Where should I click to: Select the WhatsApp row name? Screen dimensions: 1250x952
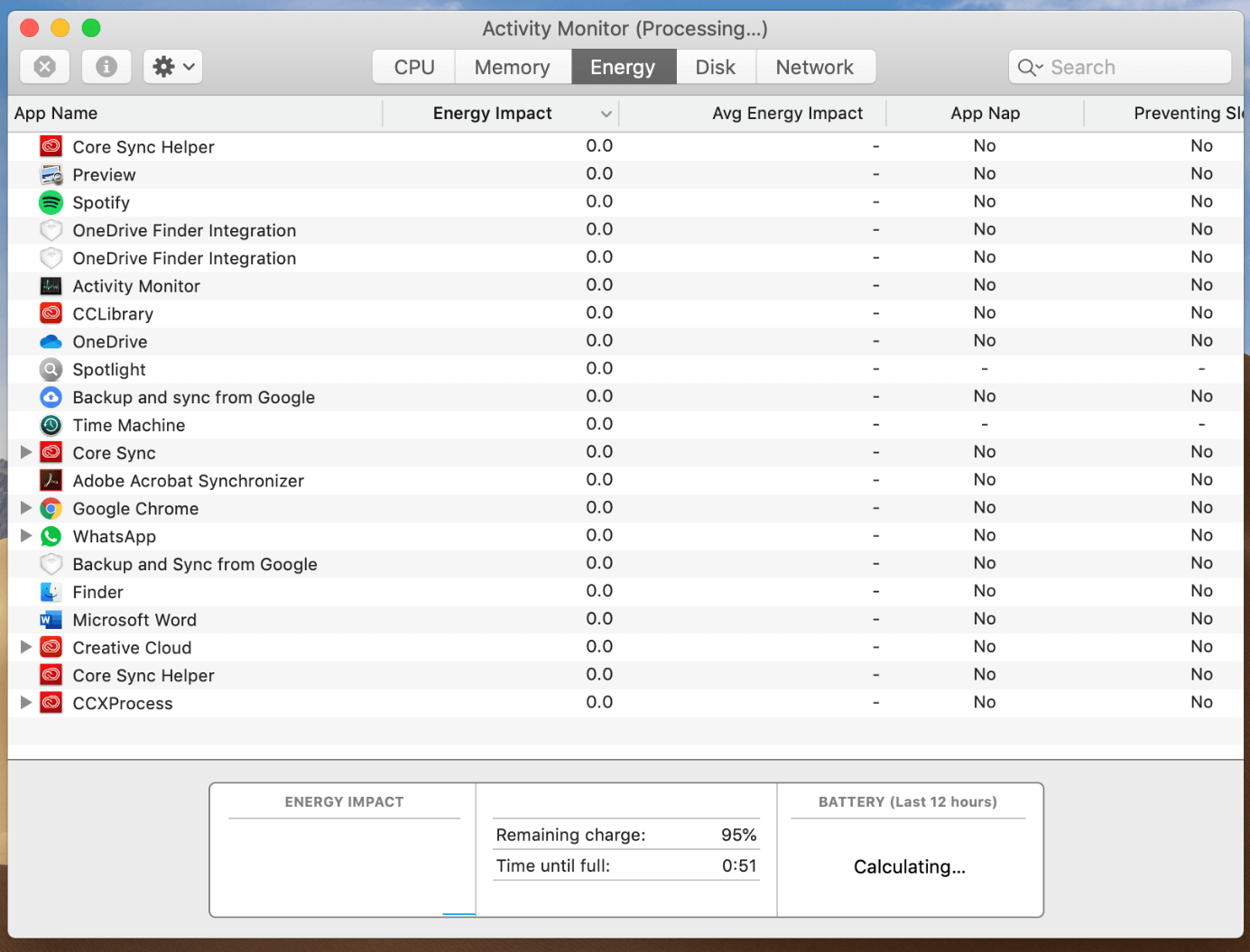[114, 537]
